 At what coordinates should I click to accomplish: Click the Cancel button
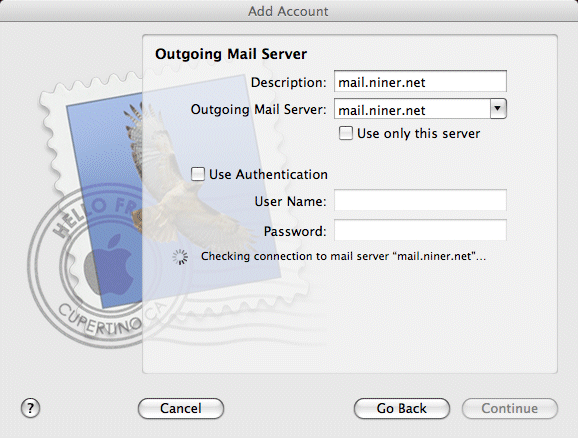(181, 409)
